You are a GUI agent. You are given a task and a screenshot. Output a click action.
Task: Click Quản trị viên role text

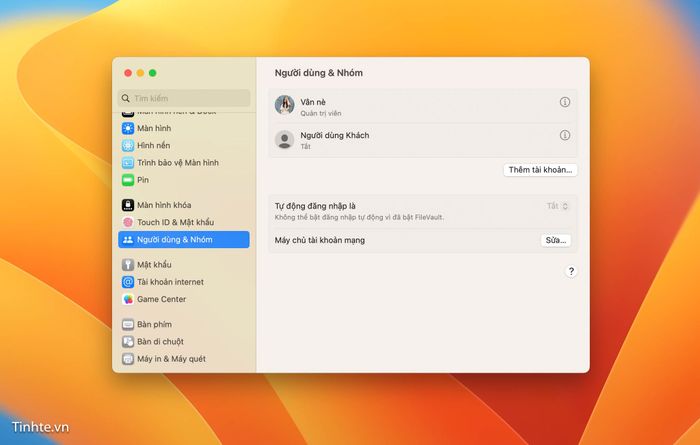point(321,113)
